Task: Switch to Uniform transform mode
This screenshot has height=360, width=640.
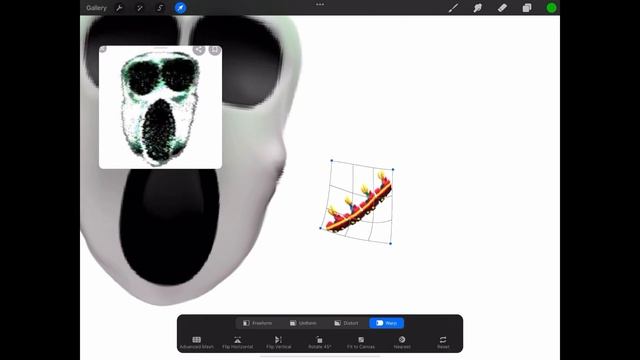Action: [303, 323]
